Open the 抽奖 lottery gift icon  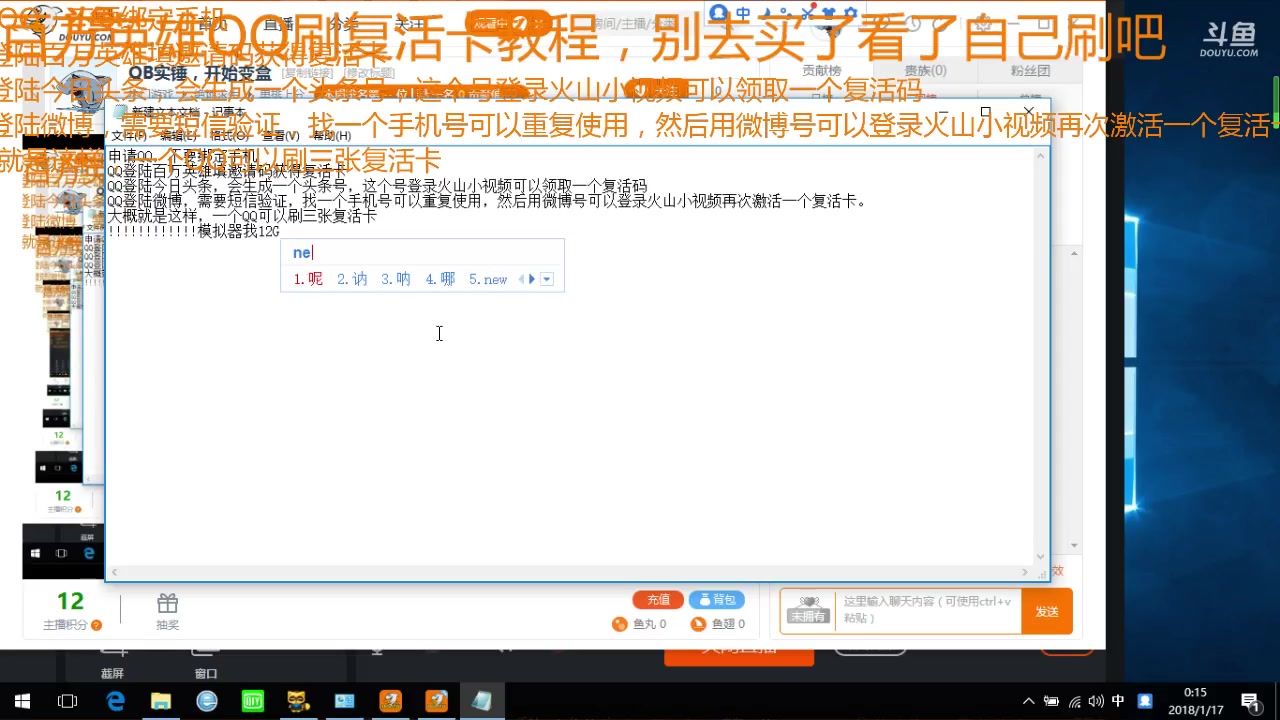167,611
